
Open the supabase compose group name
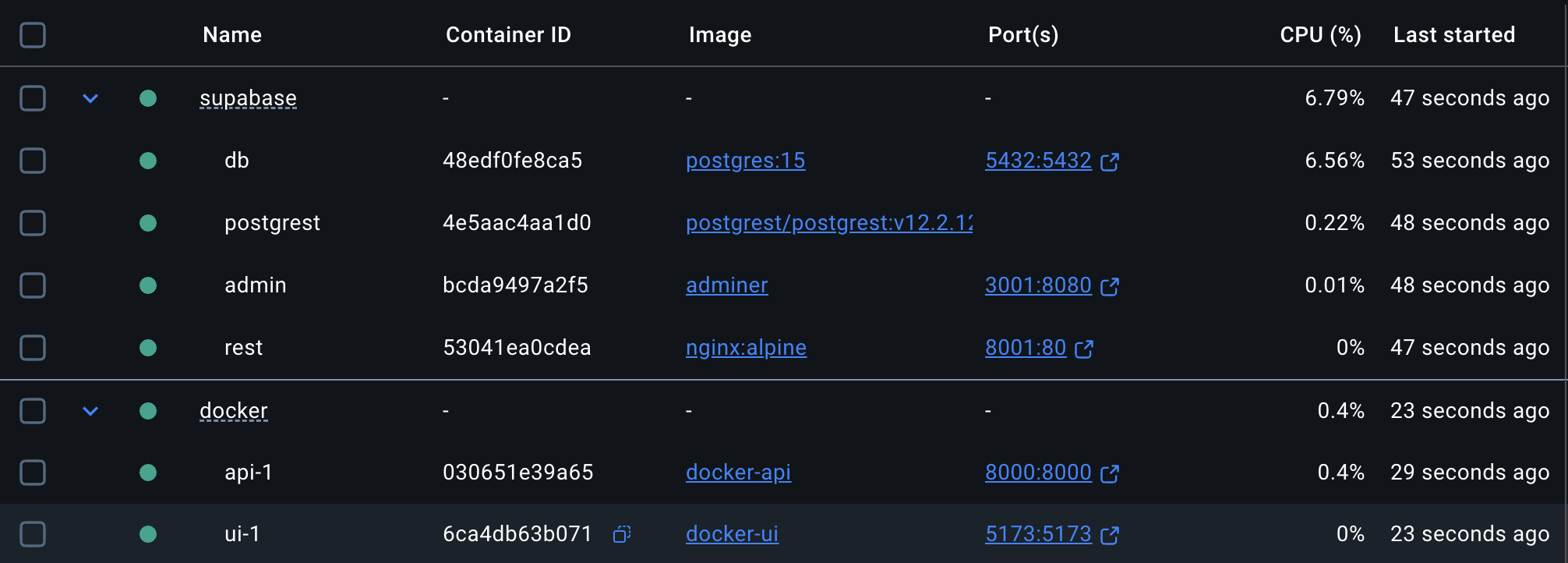pyautogui.click(x=248, y=98)
